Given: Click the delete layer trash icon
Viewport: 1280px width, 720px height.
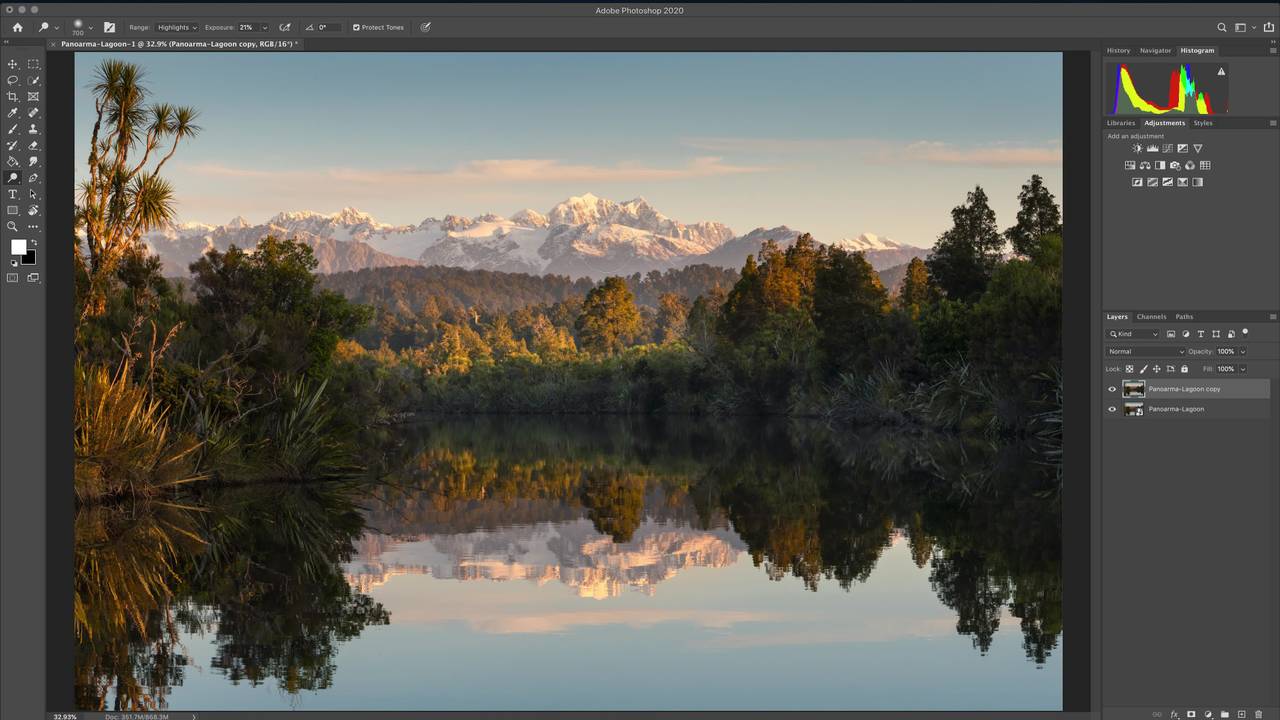Looking at the screenshot, I should pos(1258,714).
